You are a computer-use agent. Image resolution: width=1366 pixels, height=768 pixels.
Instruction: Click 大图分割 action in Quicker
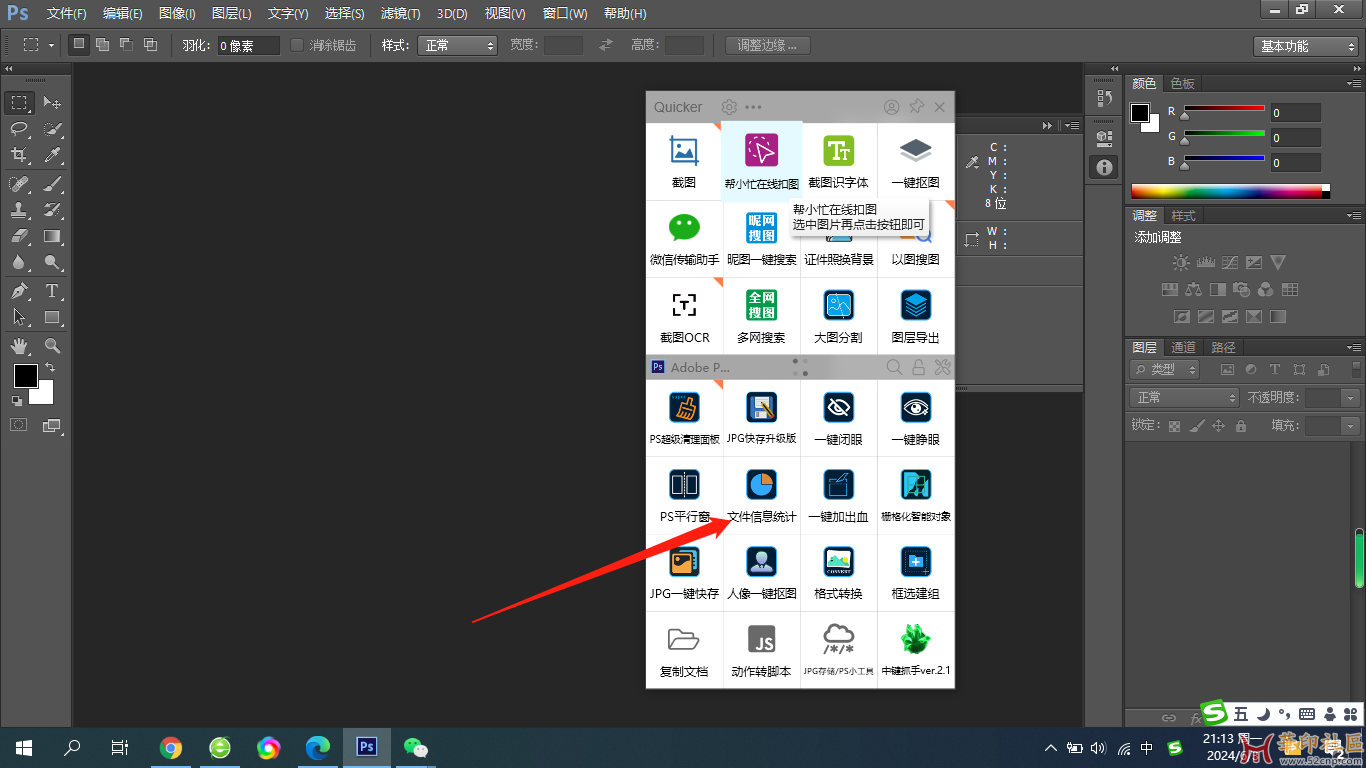click(x=839, y=316)
